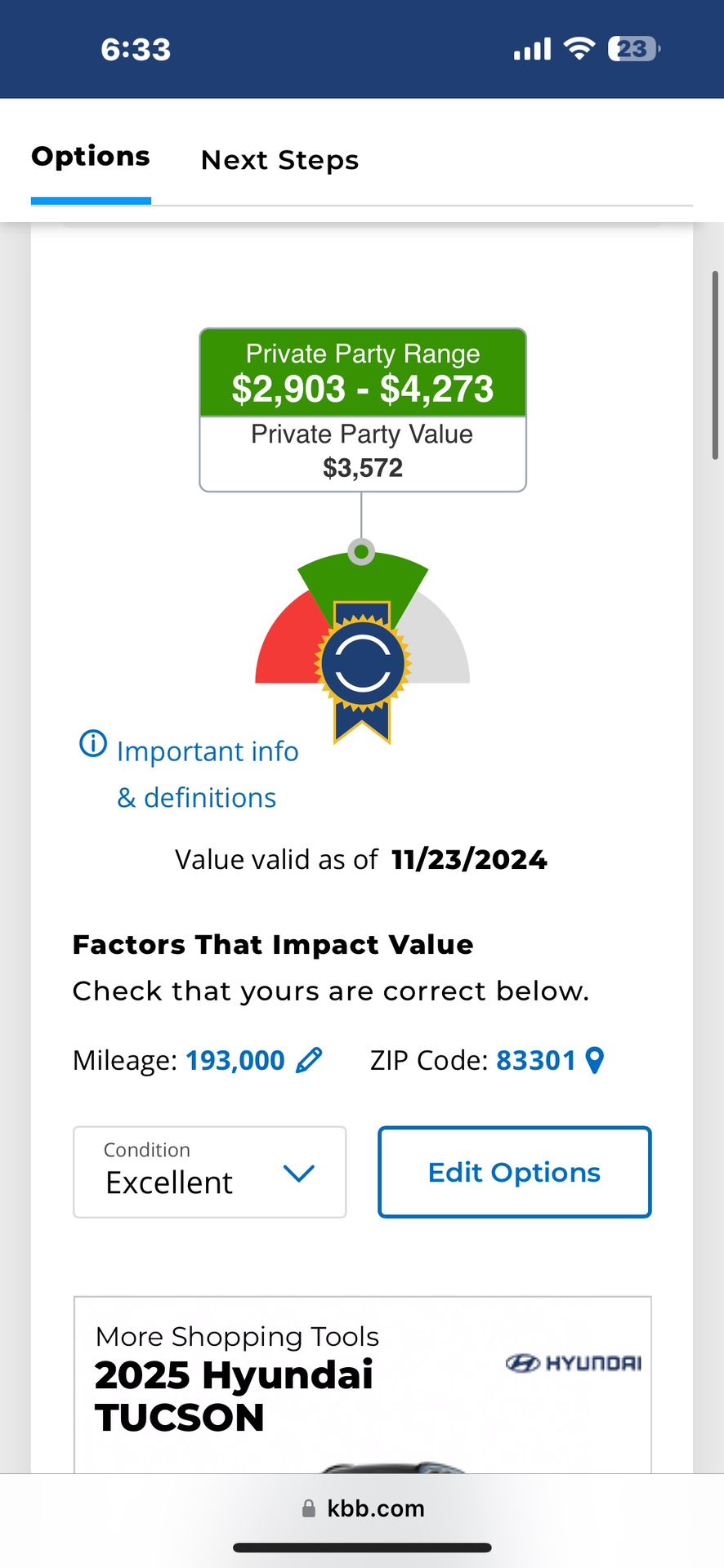Tap the info circle icon
The image size is (724, 1568).
pyautogui.click(x=93, y=744)
